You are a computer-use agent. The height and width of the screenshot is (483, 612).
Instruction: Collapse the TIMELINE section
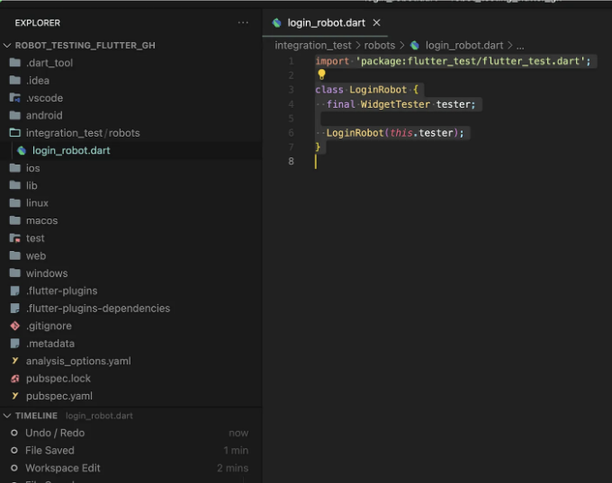point(7,416)
